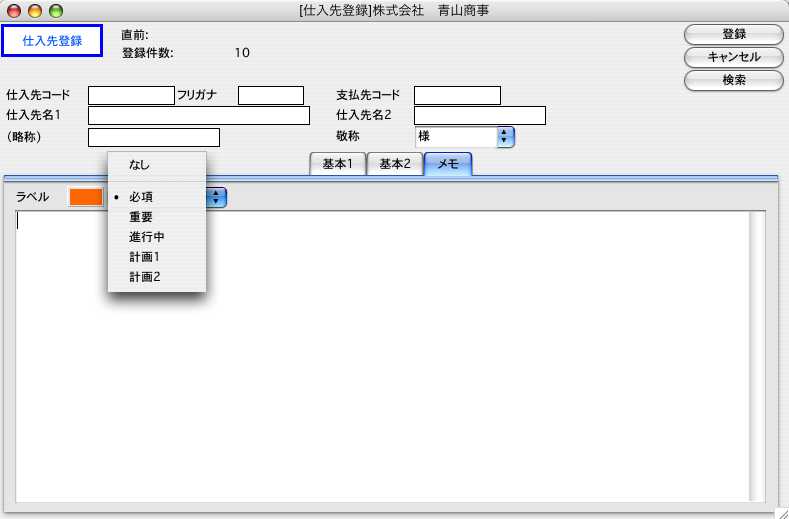Open the 基本2 tab

tap(394, 165)
